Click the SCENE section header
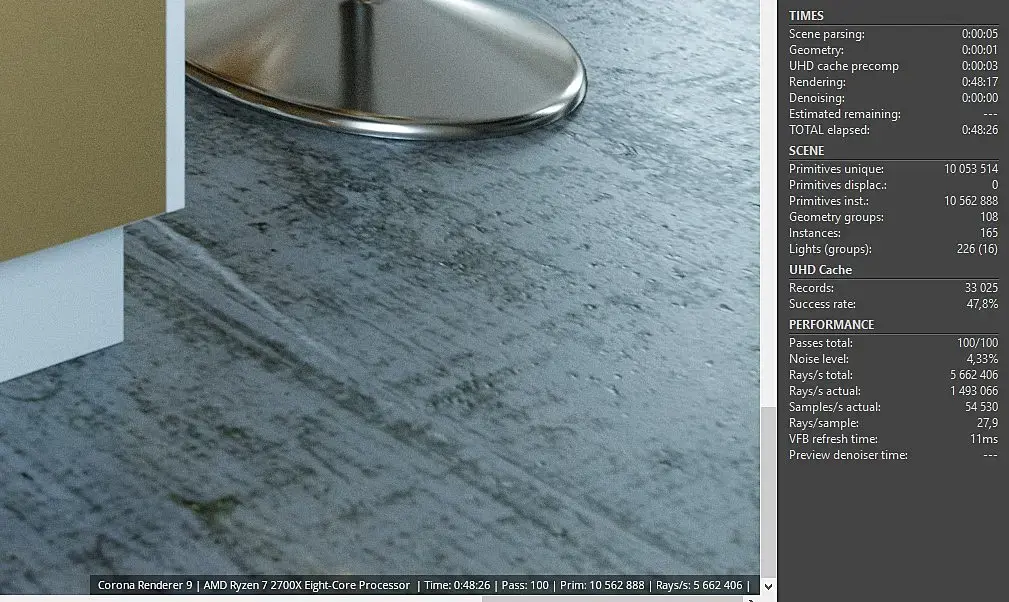 [806, 150]
